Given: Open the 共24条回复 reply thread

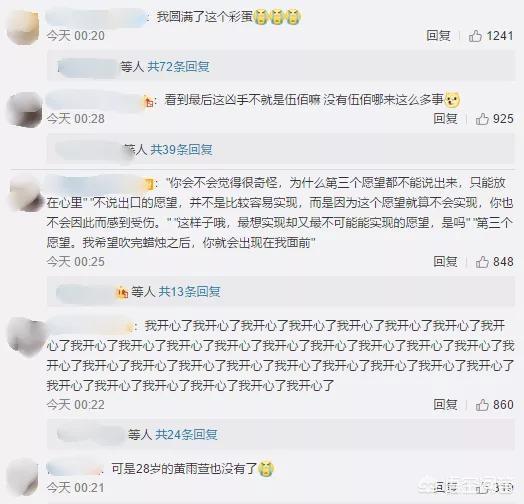Looking at the screenshot, I should (x=186, y=434).
